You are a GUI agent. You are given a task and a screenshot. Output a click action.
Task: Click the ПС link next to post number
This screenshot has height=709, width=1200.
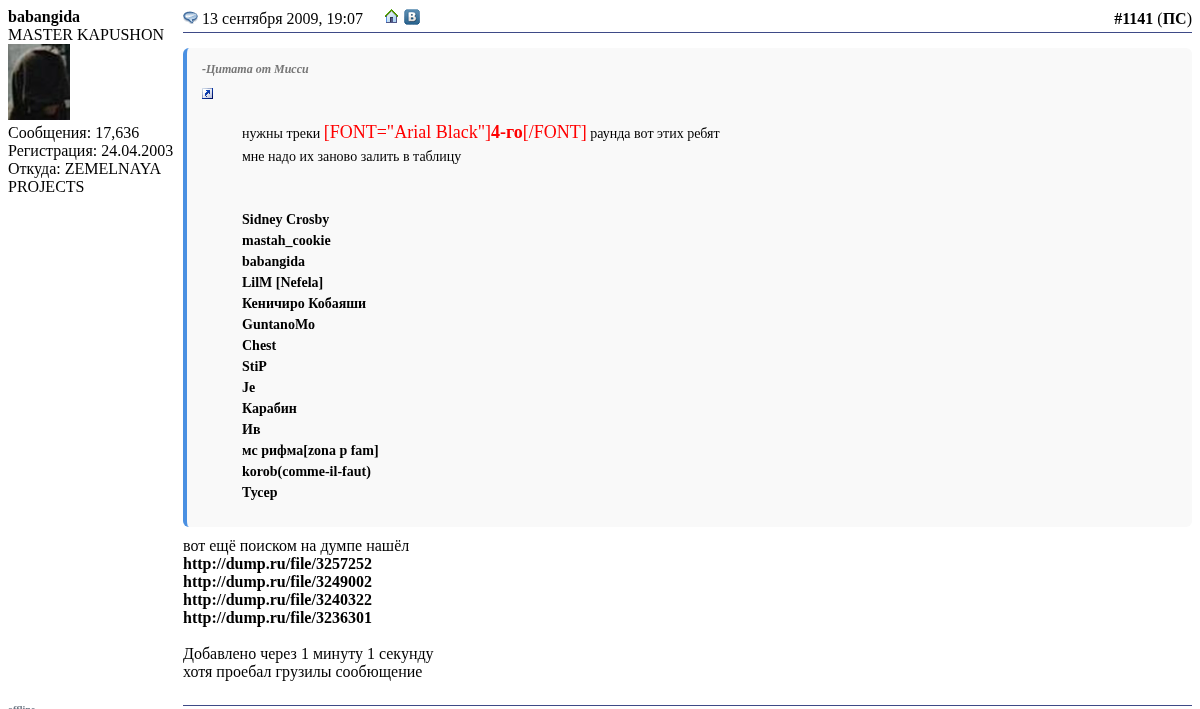click(x=1174, y=19)
